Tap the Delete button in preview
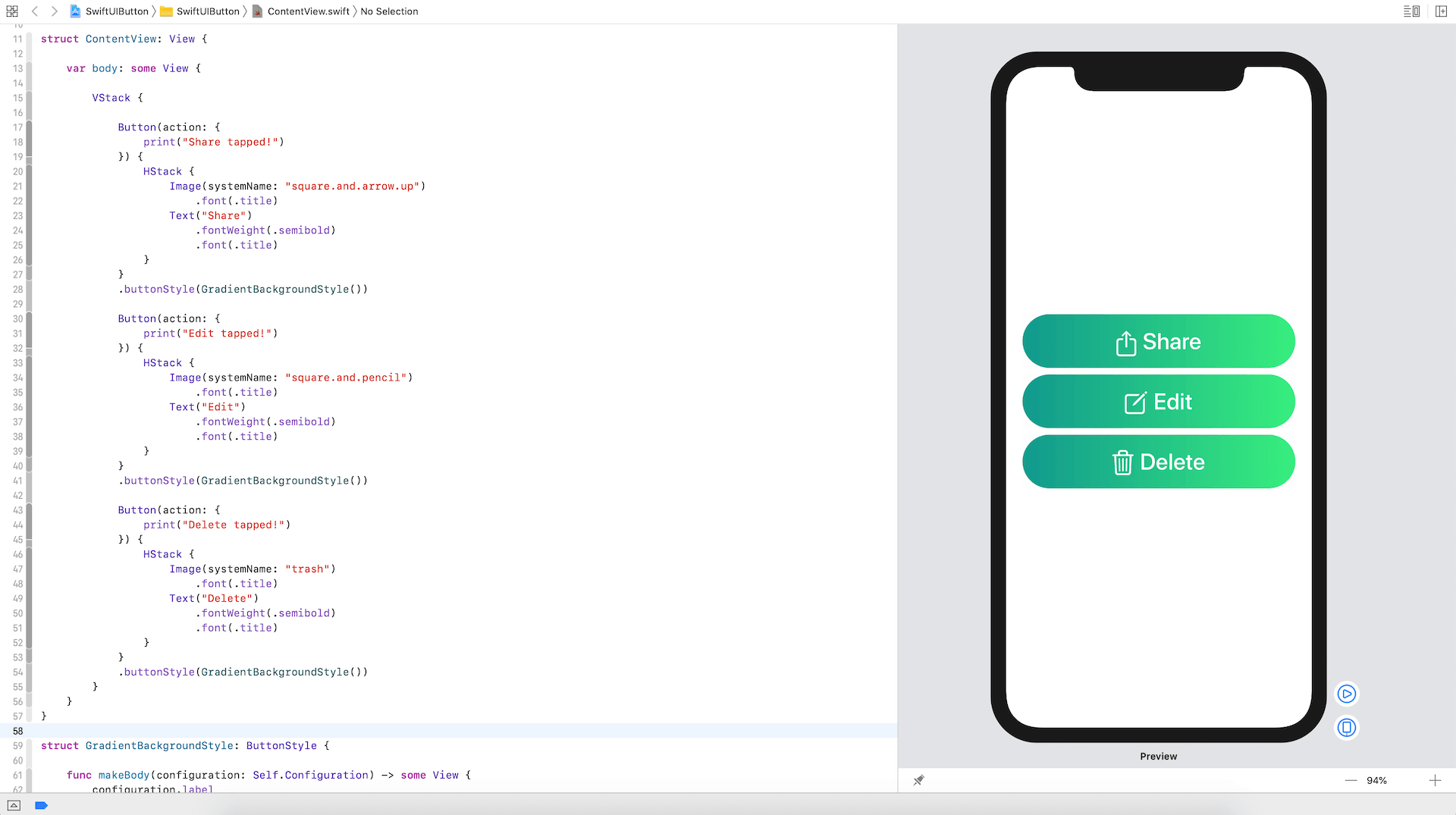The width and height of the screenshot is (1456, 815). (x=1158, y=462)
